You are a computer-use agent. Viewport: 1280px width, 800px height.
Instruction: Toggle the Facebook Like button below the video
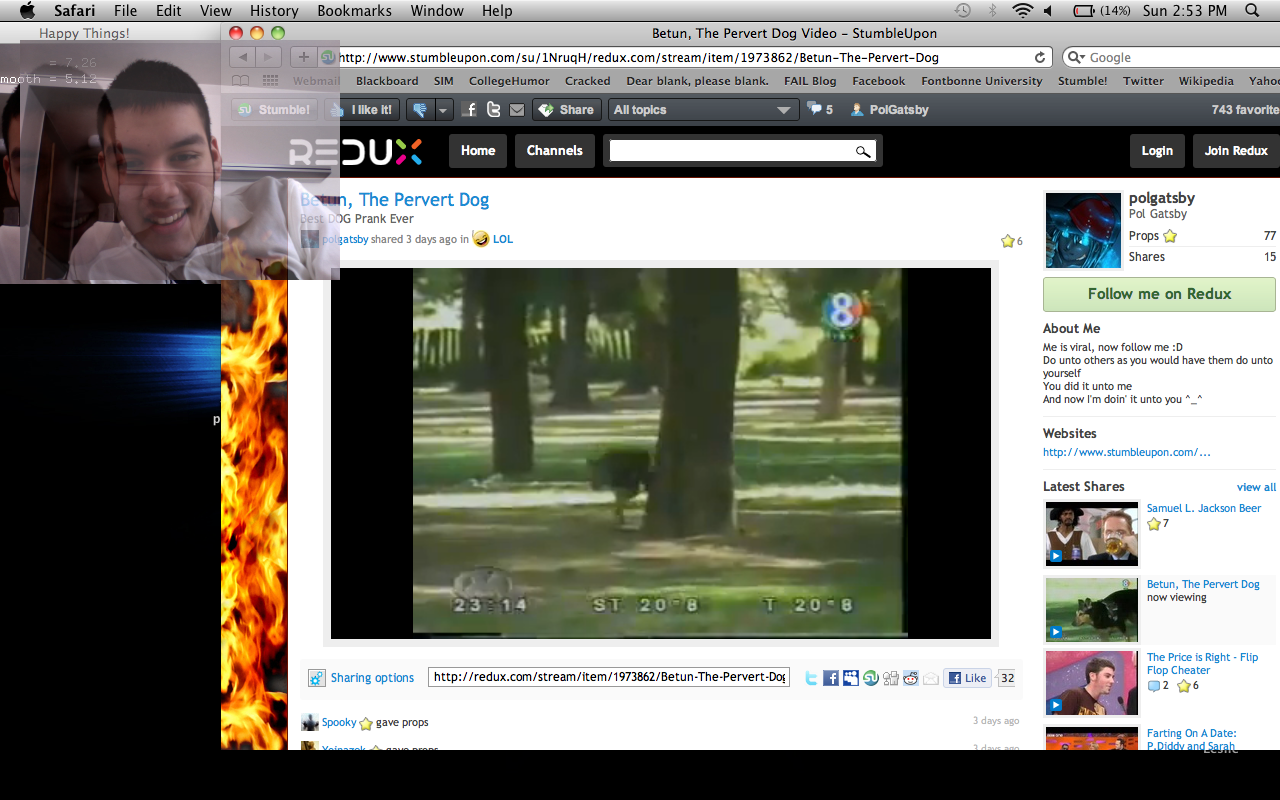tap(967, 678)
